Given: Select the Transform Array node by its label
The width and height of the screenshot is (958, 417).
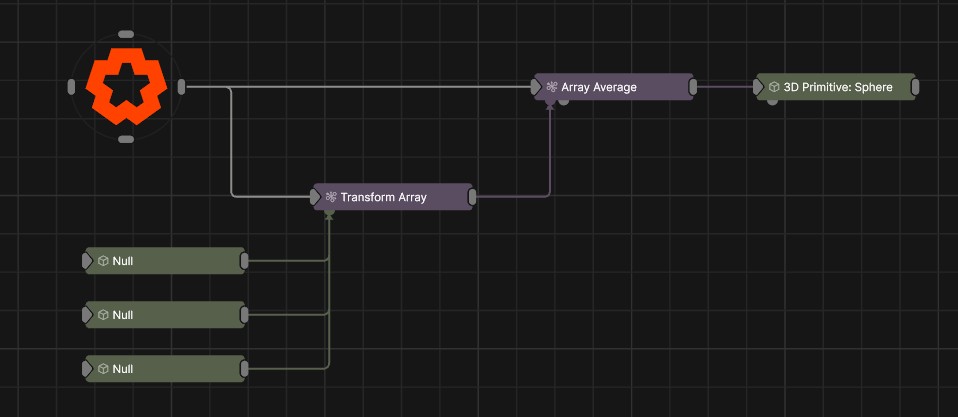Looking at the screenshot, I should [x=383, y=197].
